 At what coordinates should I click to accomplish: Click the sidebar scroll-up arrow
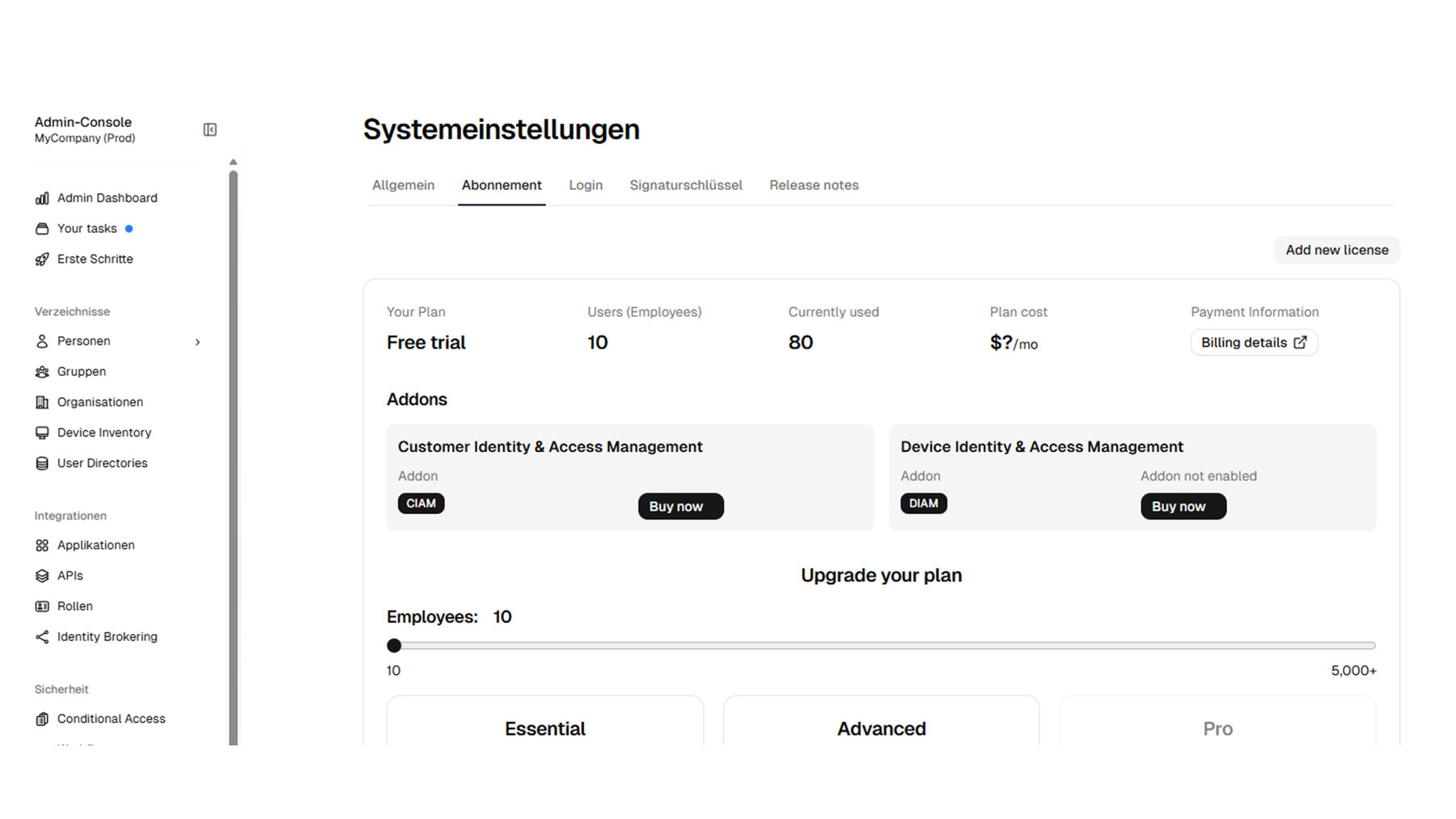click(233, 163)
